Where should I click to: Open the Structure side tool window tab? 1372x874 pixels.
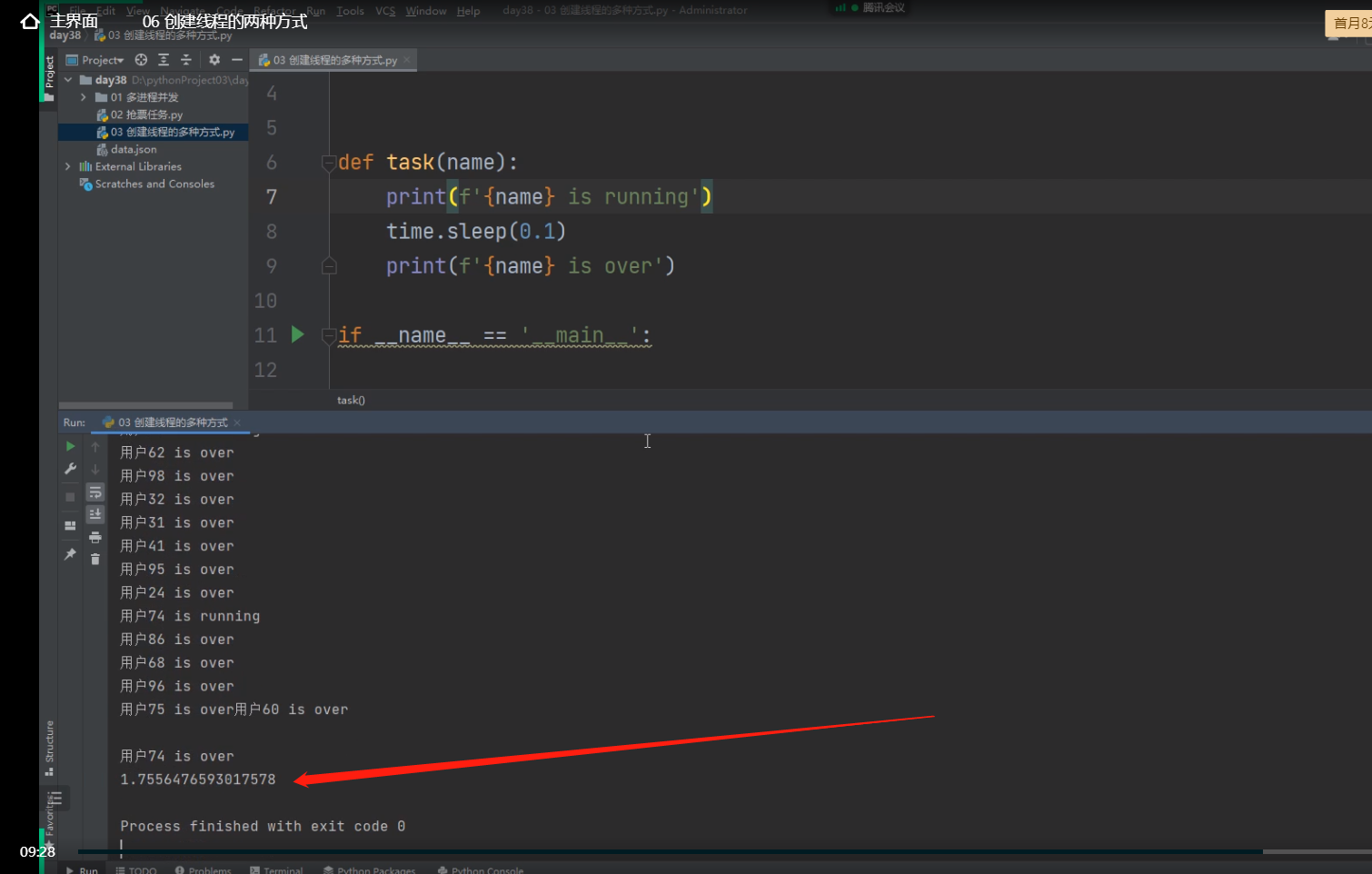pyautogui.click(x=49, y=748)
